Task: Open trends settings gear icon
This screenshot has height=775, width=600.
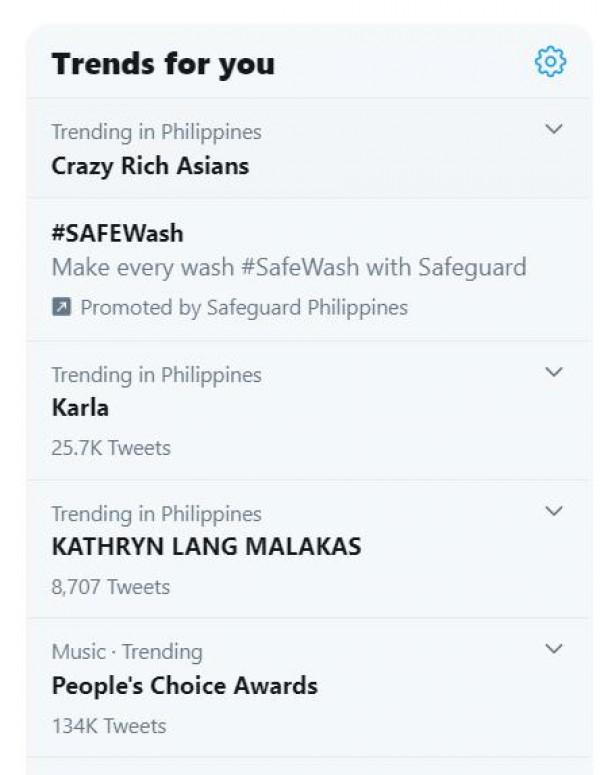Action: click(x=550, y=62)
